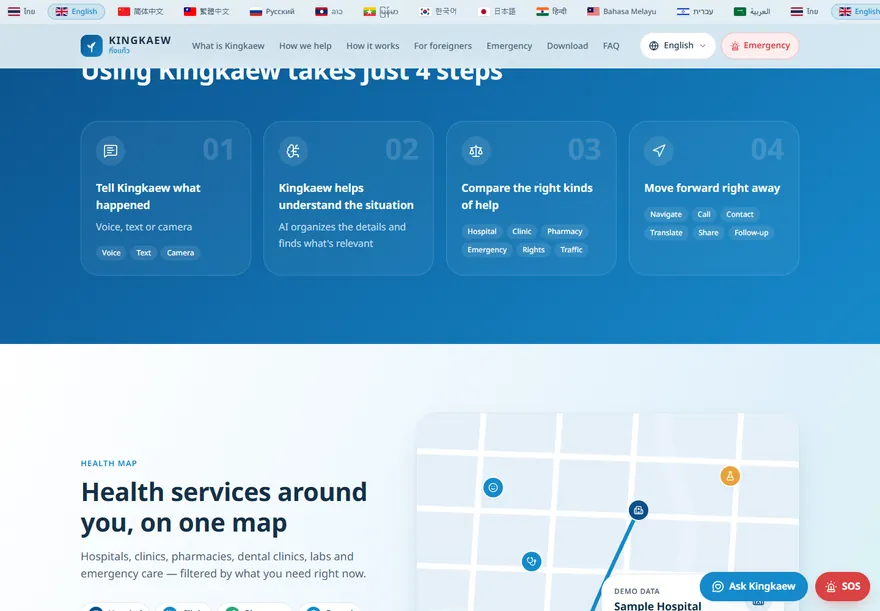Switch language to Bahasa Melayu
Viewport: 880px width, 611px height.
[622, 11]
